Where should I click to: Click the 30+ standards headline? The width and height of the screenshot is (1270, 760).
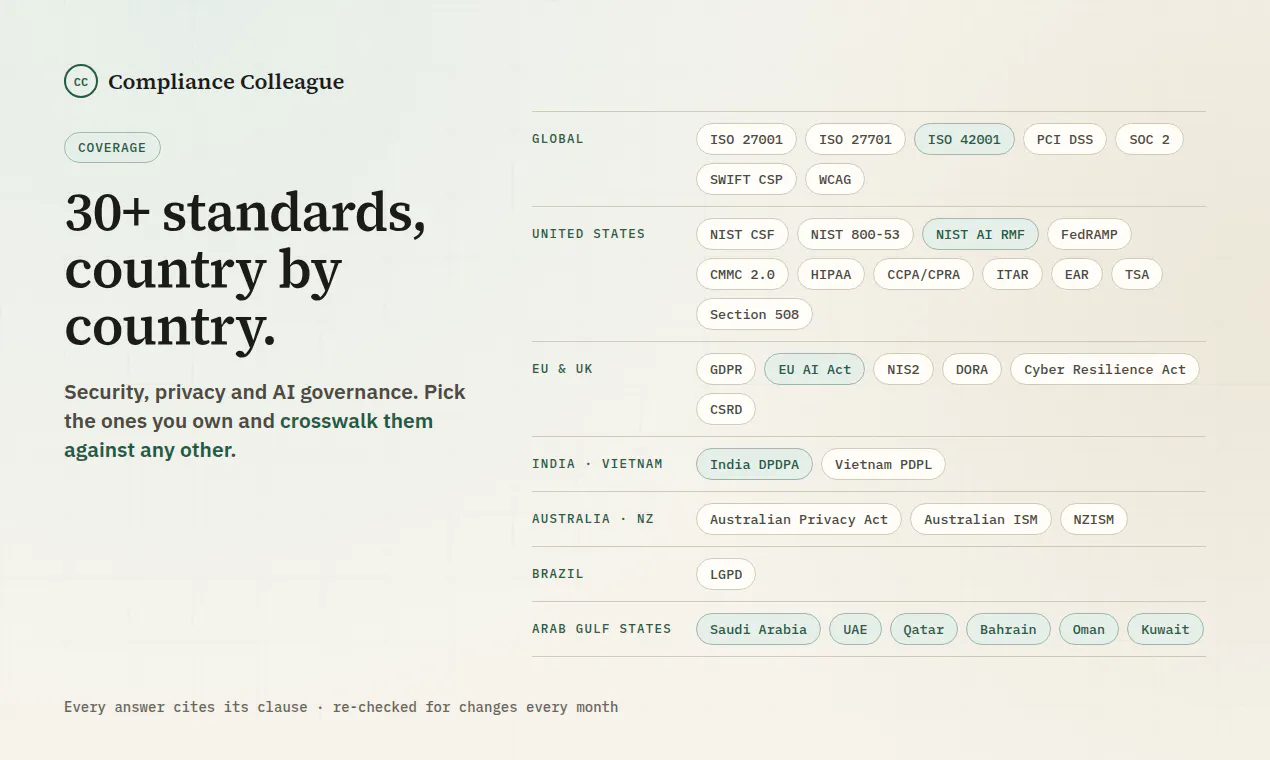click(246, 270)
